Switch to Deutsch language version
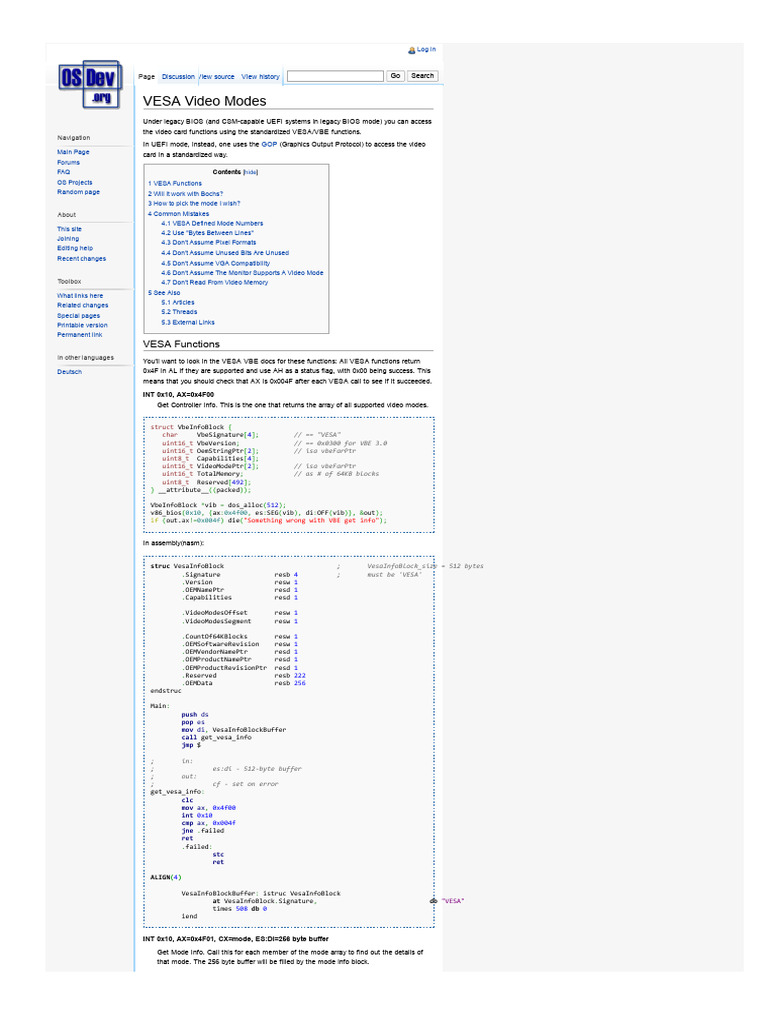 pyautogui.click(x=69, y=372)
